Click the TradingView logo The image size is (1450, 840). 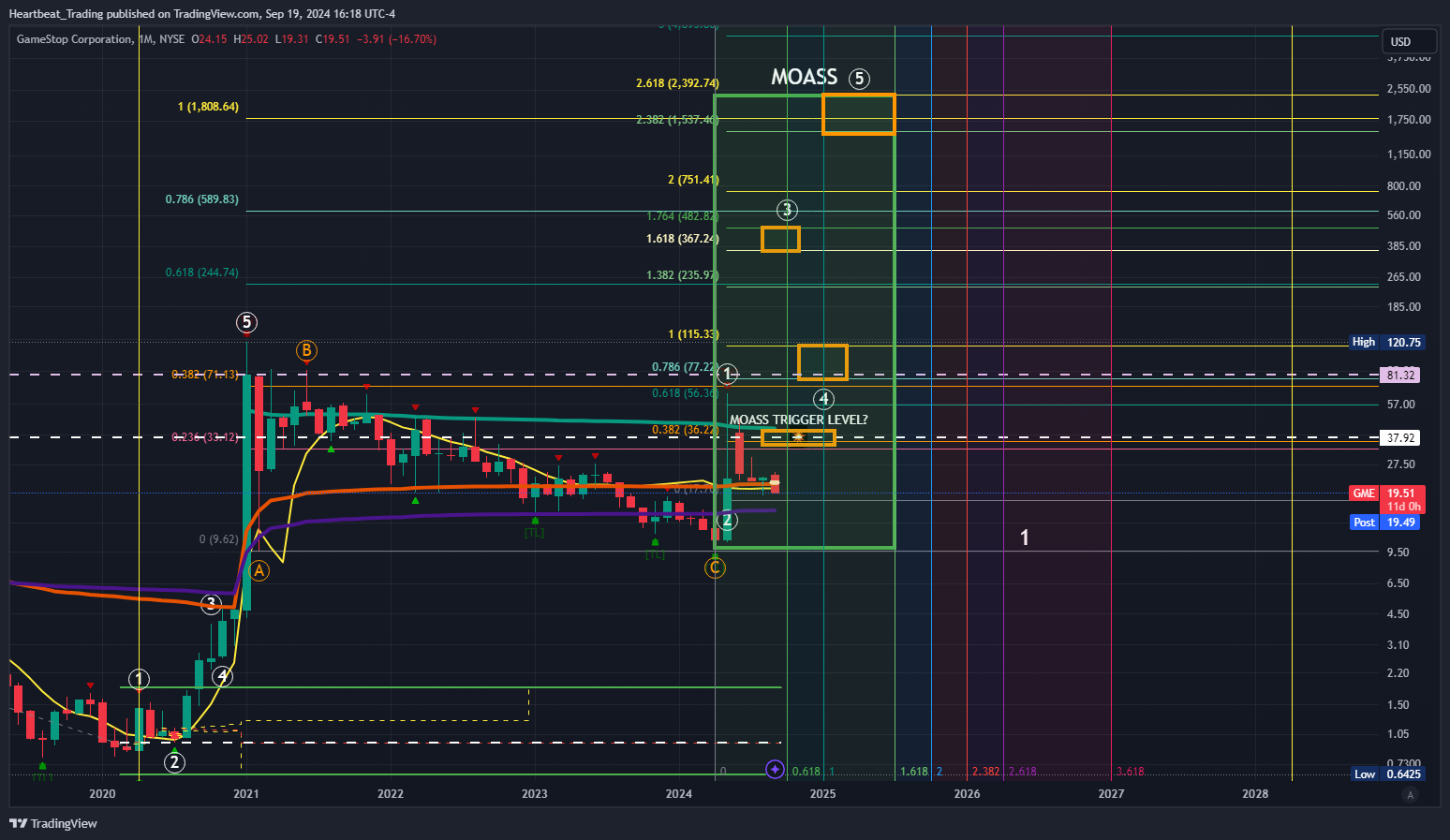pyautogui.click(x=53, y=823)
